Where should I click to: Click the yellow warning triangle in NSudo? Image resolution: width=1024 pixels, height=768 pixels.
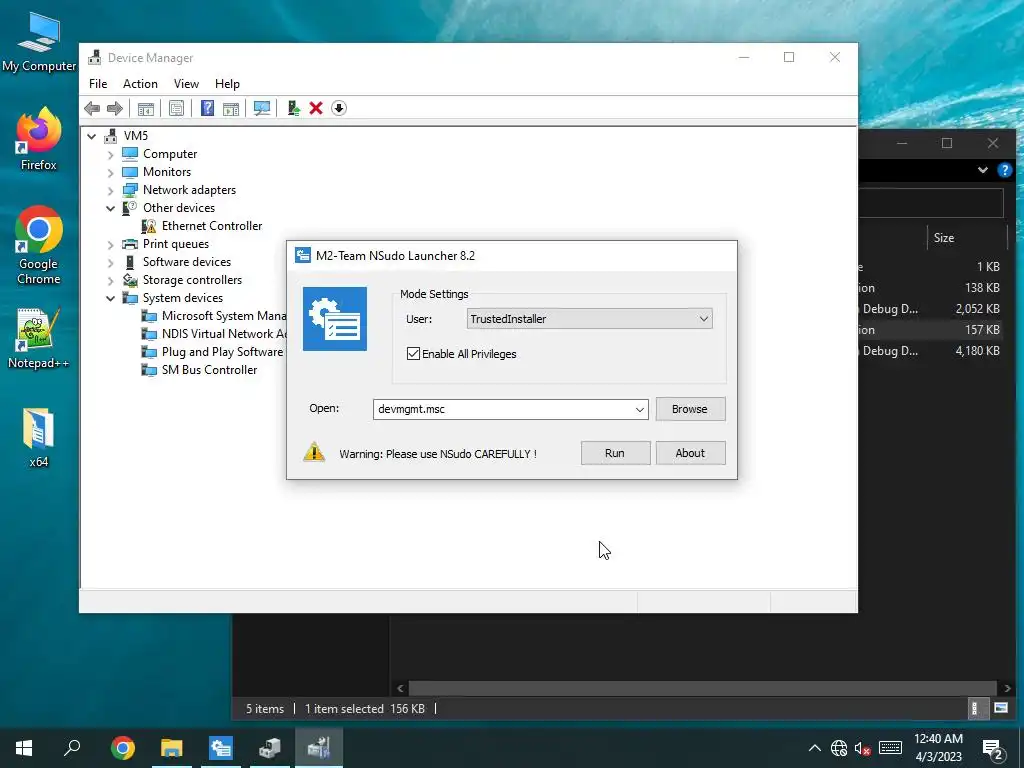point(314,452)
